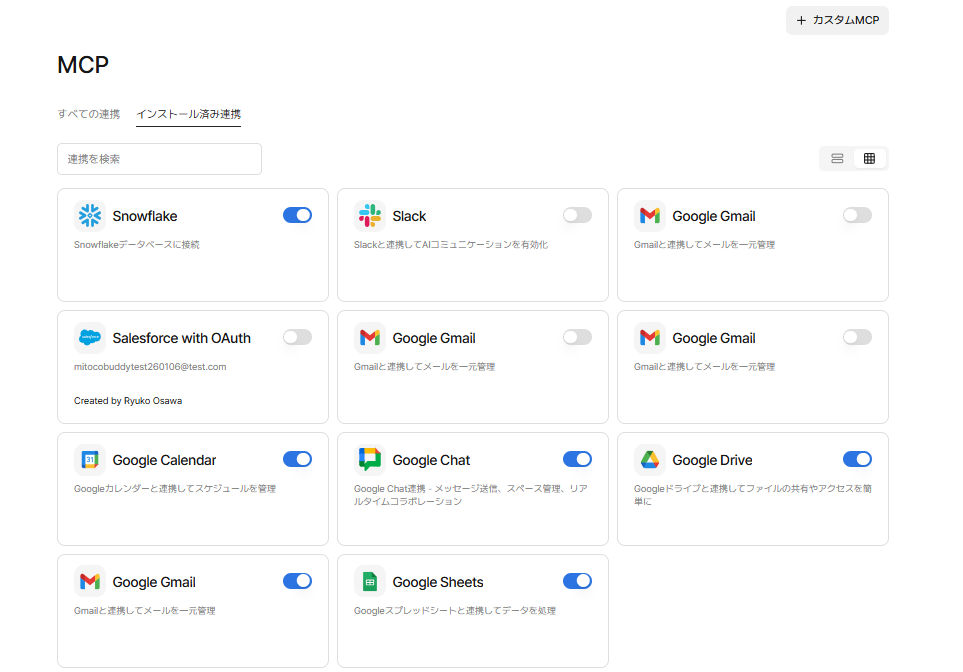
Task: Switch to list view layout icon
Action: pos(837,158)
